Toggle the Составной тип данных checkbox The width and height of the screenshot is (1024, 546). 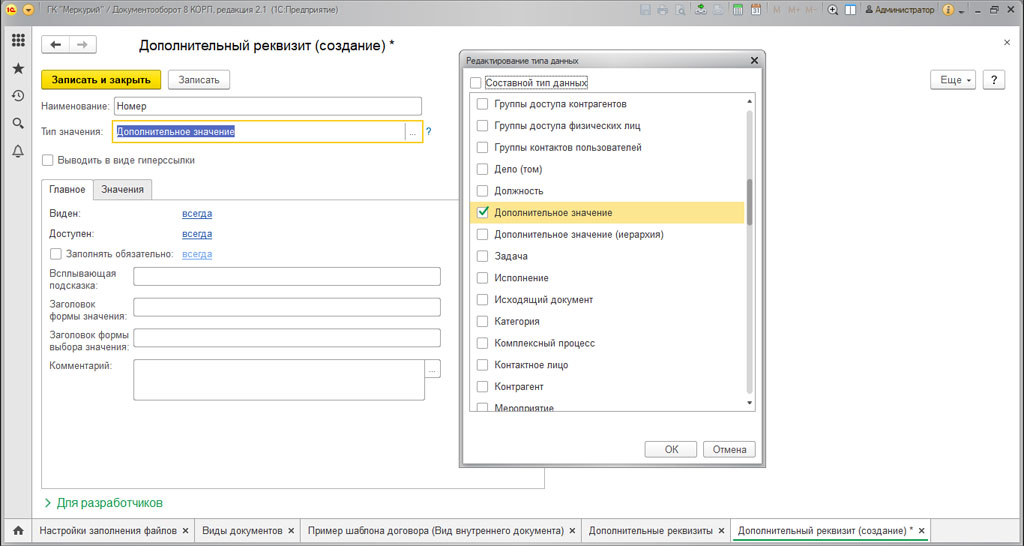[475, 83]
